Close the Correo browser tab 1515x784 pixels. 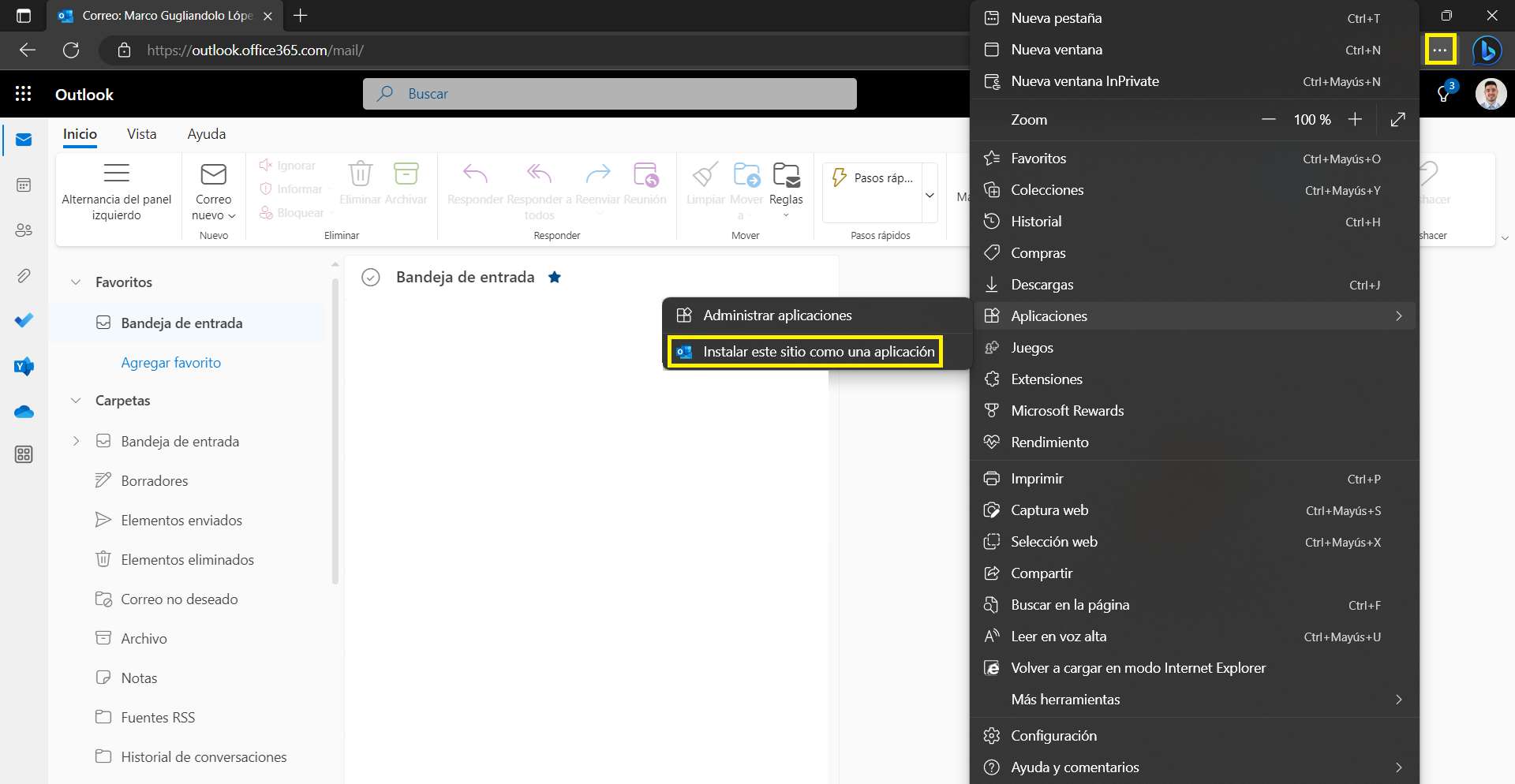coord(267,16)
